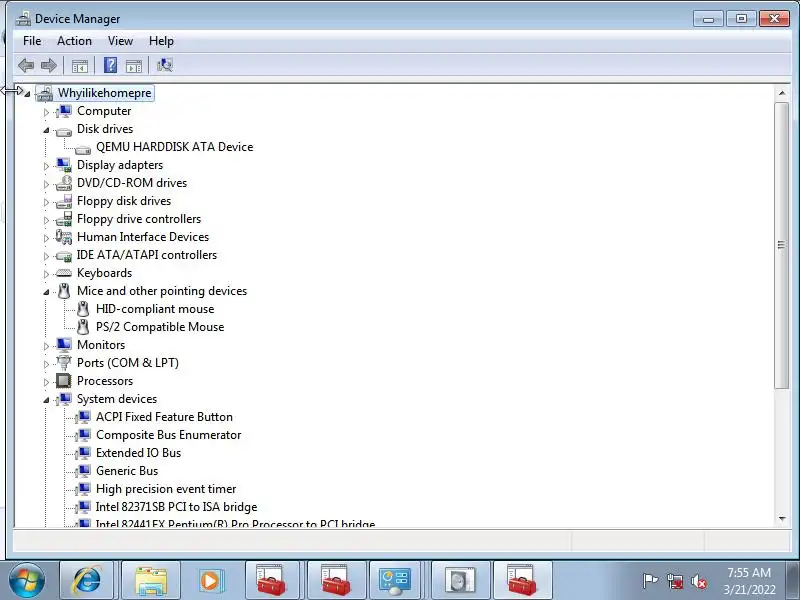Collapse the System devices category

click(x=46, y=400)
